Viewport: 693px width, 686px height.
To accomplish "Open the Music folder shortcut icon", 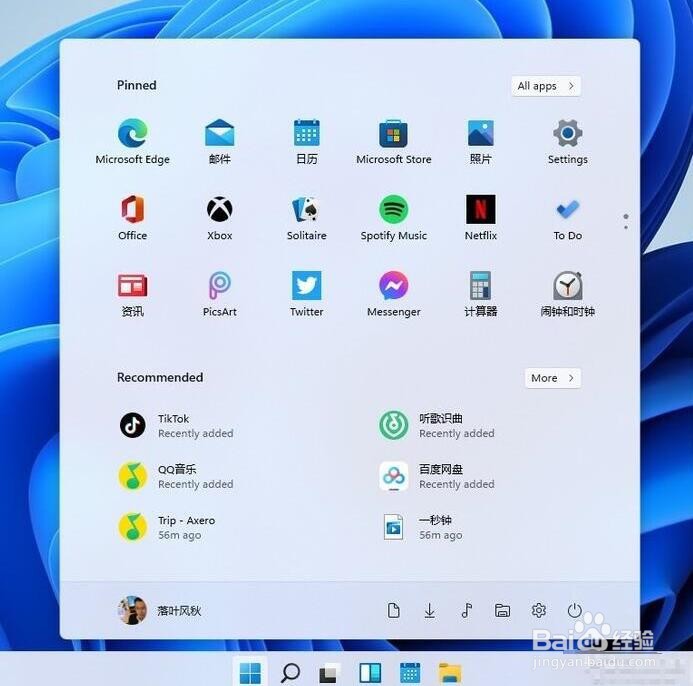I will coord(466,610).
